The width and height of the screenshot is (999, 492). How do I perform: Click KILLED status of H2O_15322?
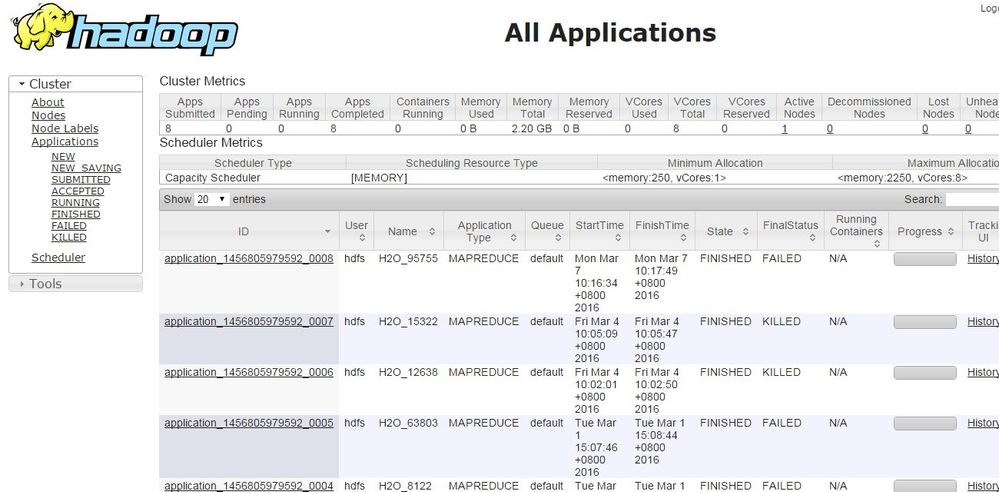[x=781, y=322]
